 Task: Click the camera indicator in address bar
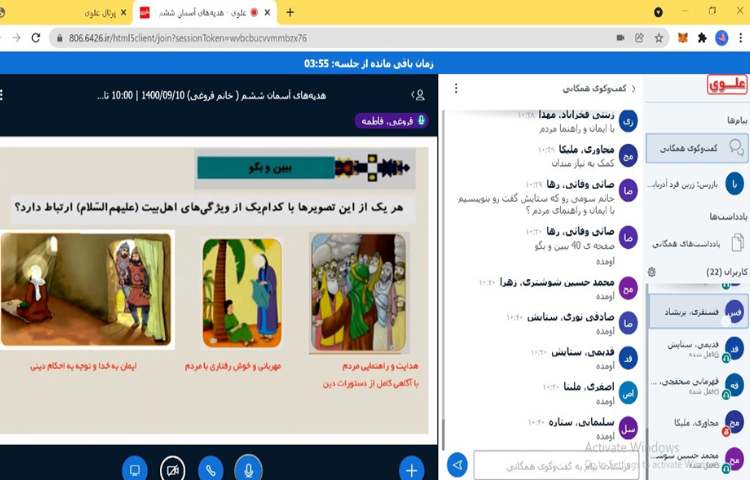tap(620, 38)
